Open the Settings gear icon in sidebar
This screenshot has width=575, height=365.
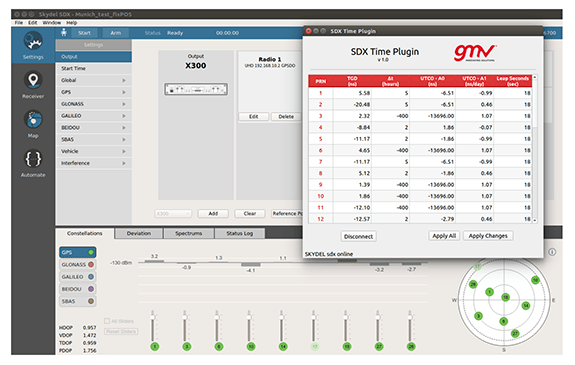coord(33,41)
